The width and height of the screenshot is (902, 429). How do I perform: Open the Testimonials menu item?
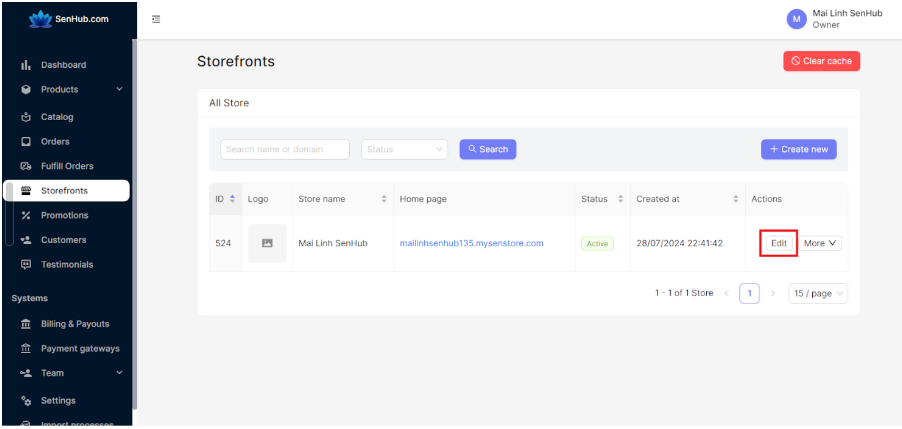coord(66,265)
